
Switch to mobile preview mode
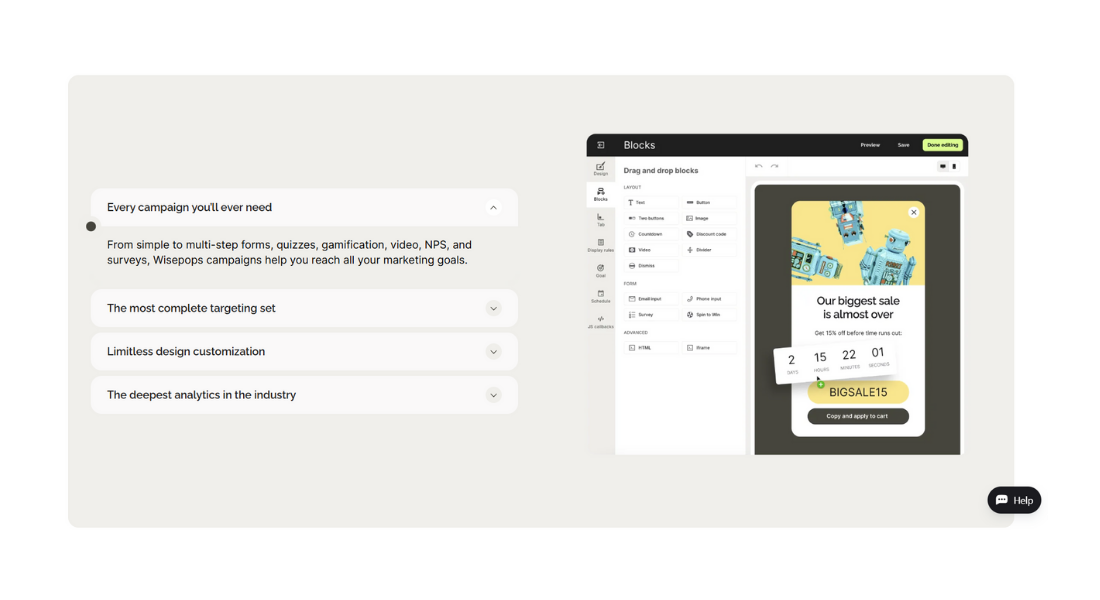pos(954,166)
